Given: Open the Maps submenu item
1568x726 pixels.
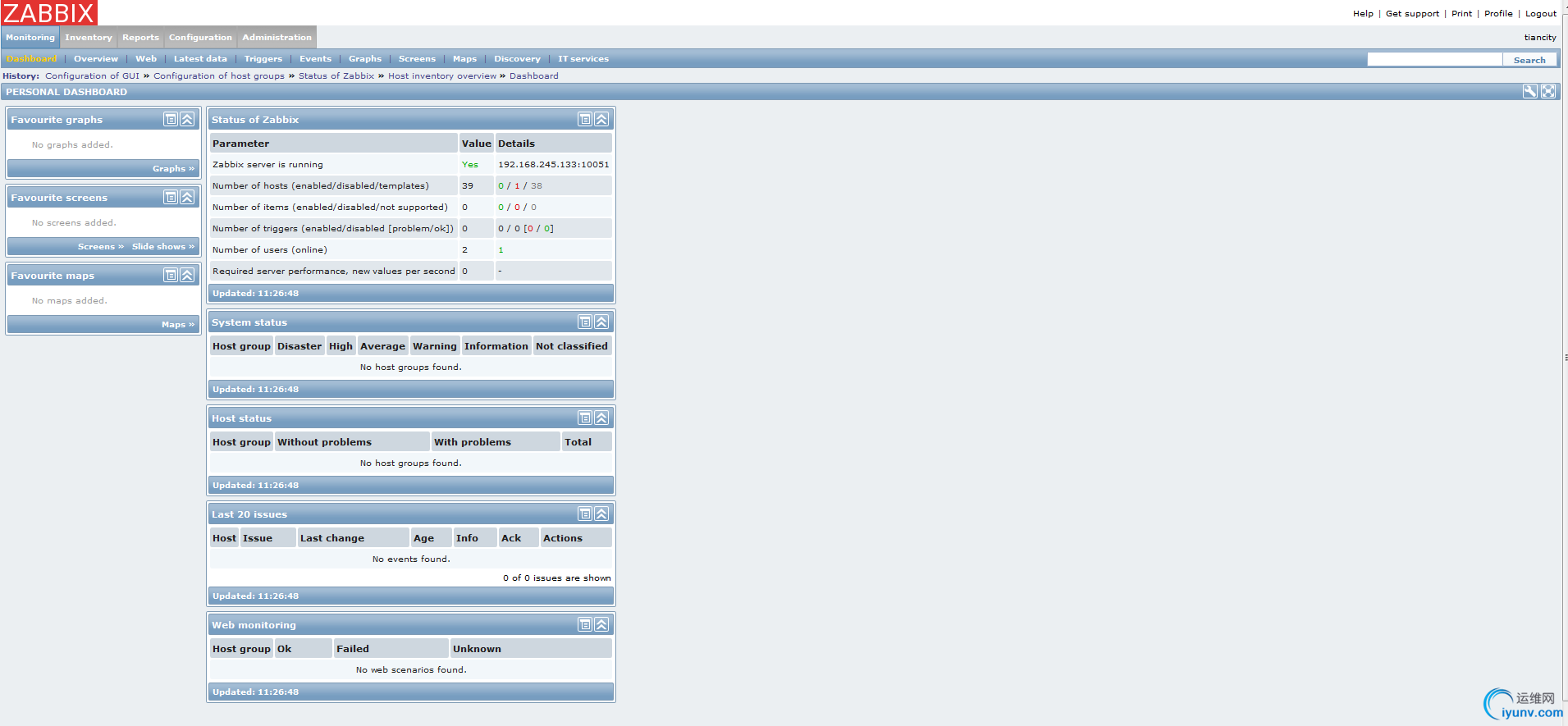Looking at the screenshot, I should point(464,59).
